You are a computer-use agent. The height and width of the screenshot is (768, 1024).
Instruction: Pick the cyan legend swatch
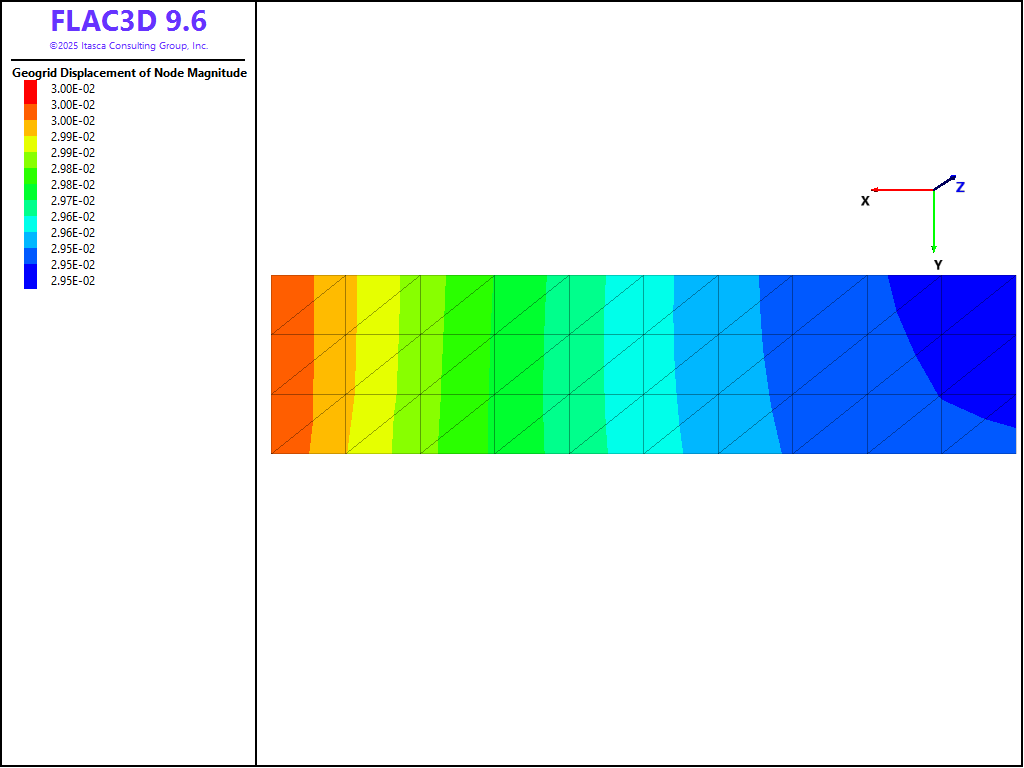tap(31, 217)
